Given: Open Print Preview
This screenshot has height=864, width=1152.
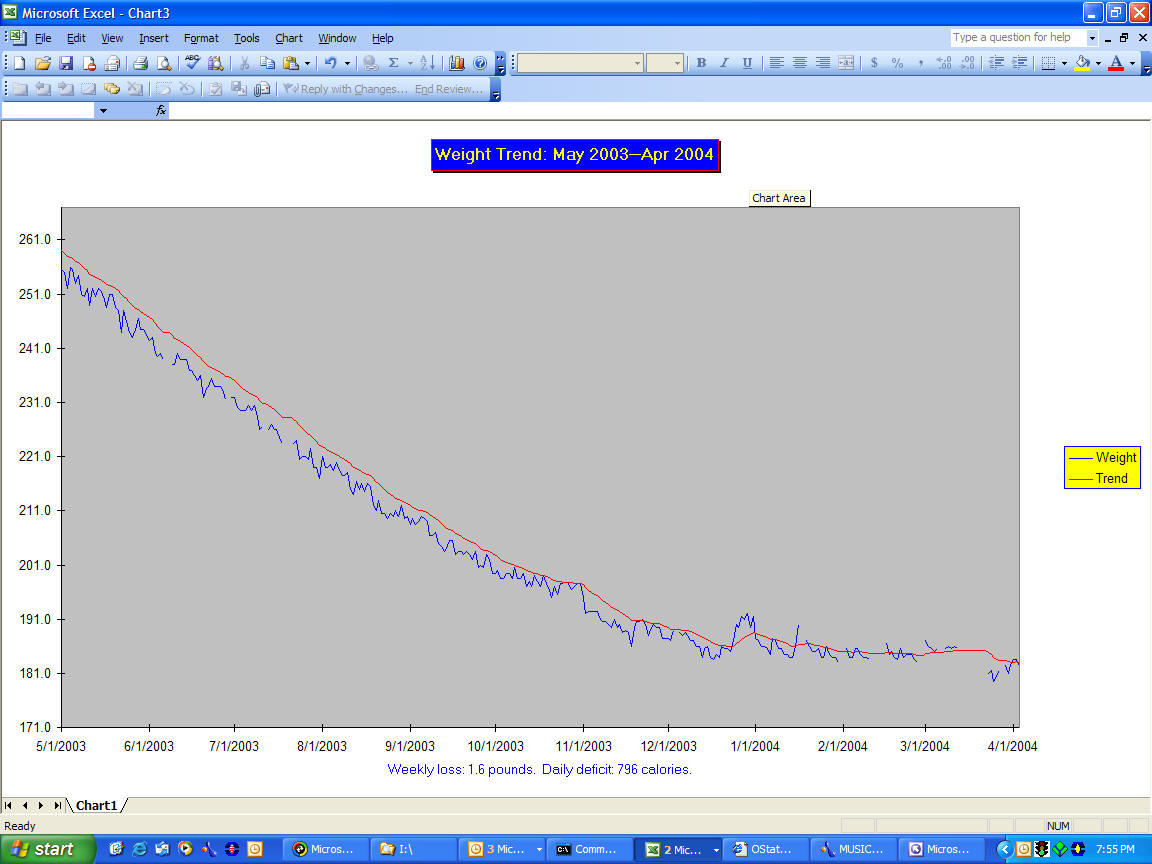Looking at the screenshot, I should [164, 64].
